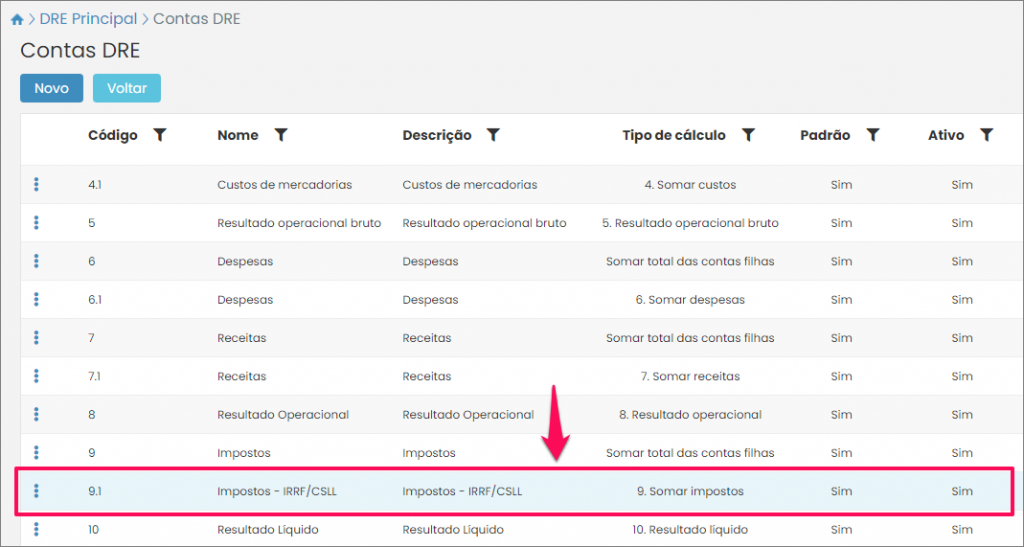
Task: Open filter for Ativo column
Action: pyautogui.click(x=987, y=135)
